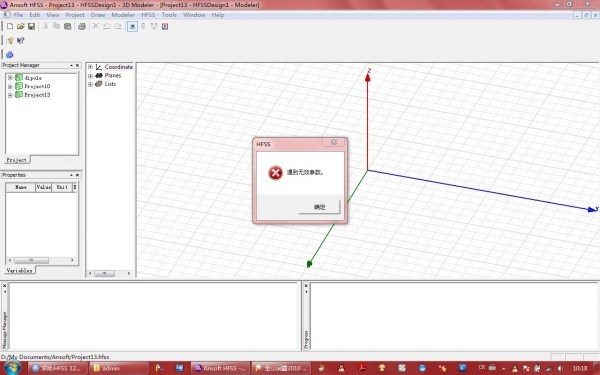Screen dimensions: 600x375
Task: Expand the Planes node in modeler tree
Action: (x=90, y=75)
